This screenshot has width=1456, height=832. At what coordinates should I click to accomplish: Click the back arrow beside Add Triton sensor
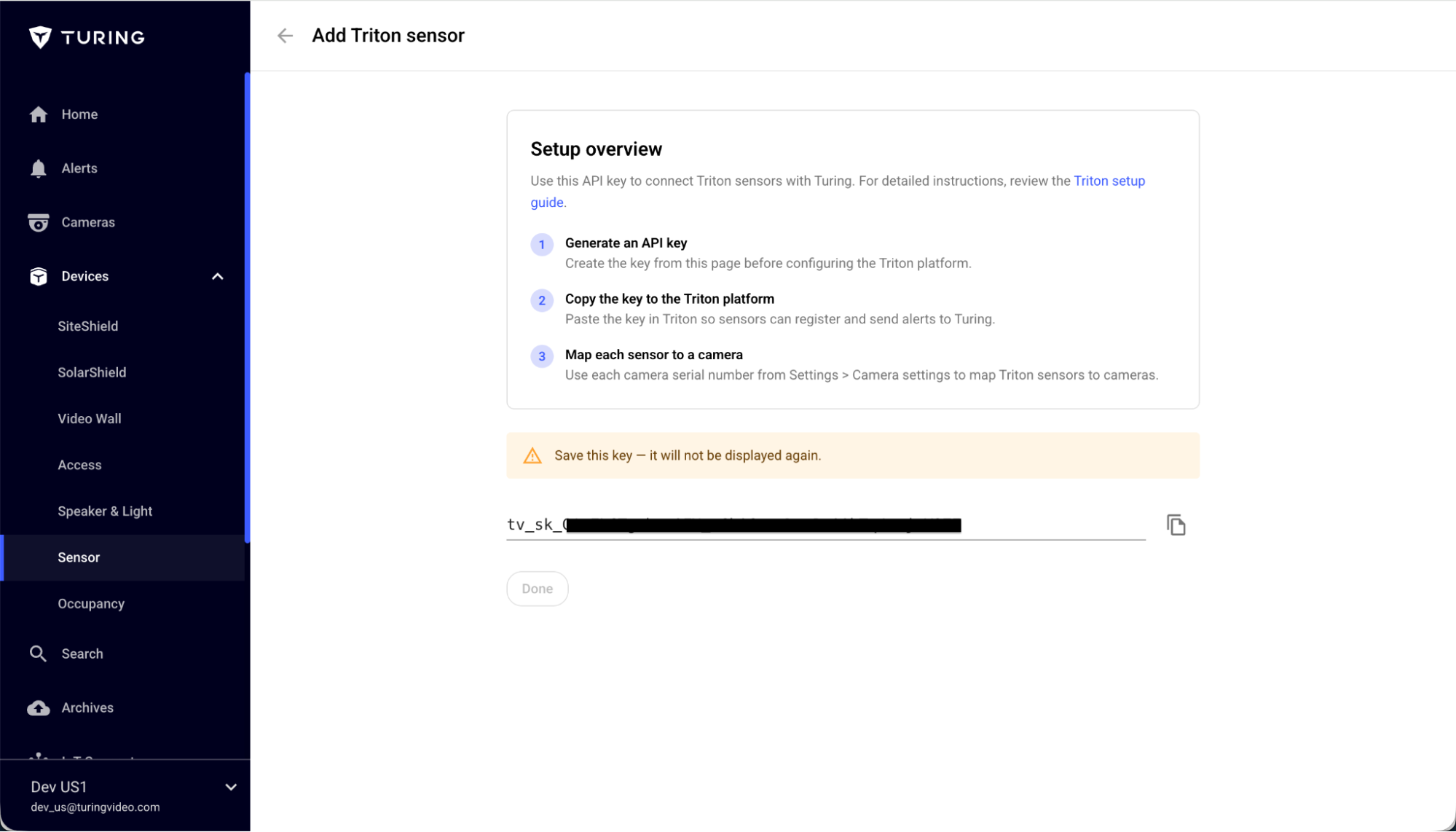[285, 36]
